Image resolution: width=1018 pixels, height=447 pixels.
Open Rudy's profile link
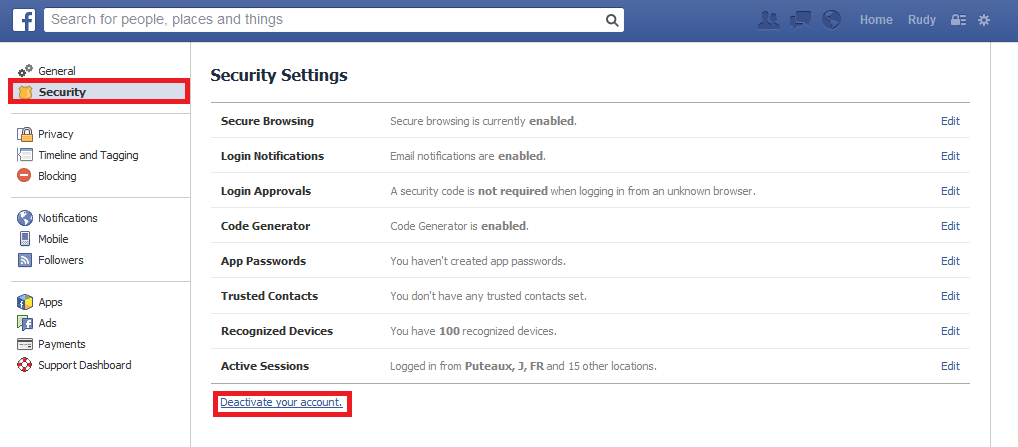click(922, 20)
